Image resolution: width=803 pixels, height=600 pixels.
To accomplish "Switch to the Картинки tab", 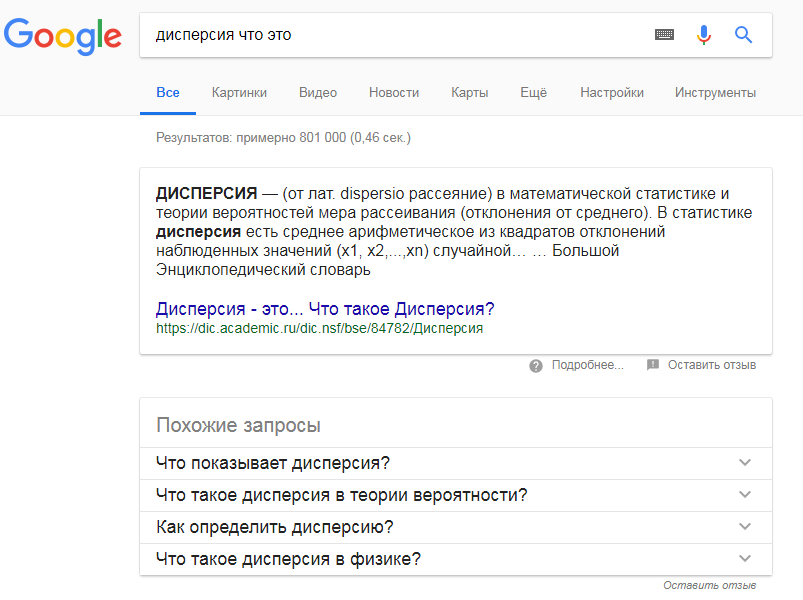I will coord(239,93).
